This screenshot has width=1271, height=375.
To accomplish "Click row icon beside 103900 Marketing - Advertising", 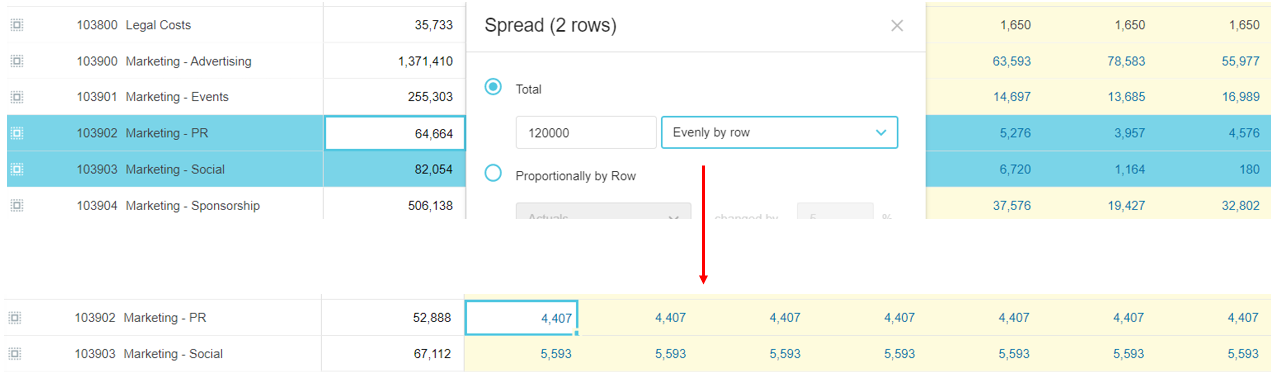I will 16,61.
